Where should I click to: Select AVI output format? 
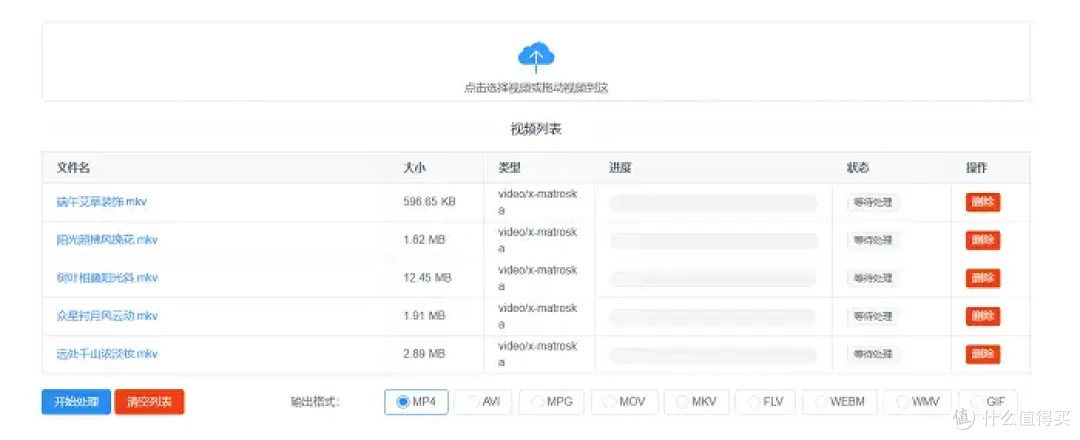point(481,402)
